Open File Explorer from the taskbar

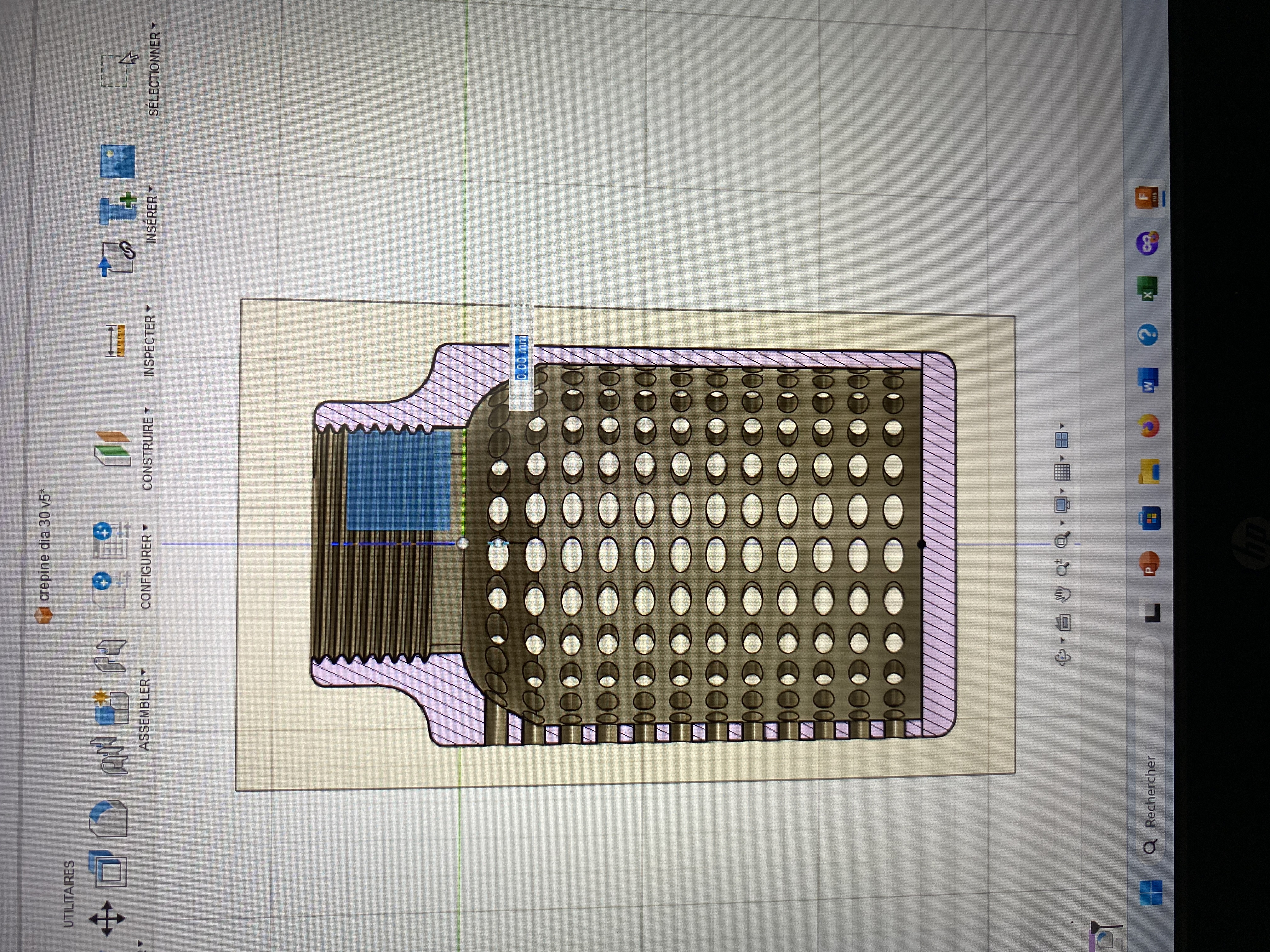click(1149, 472)
